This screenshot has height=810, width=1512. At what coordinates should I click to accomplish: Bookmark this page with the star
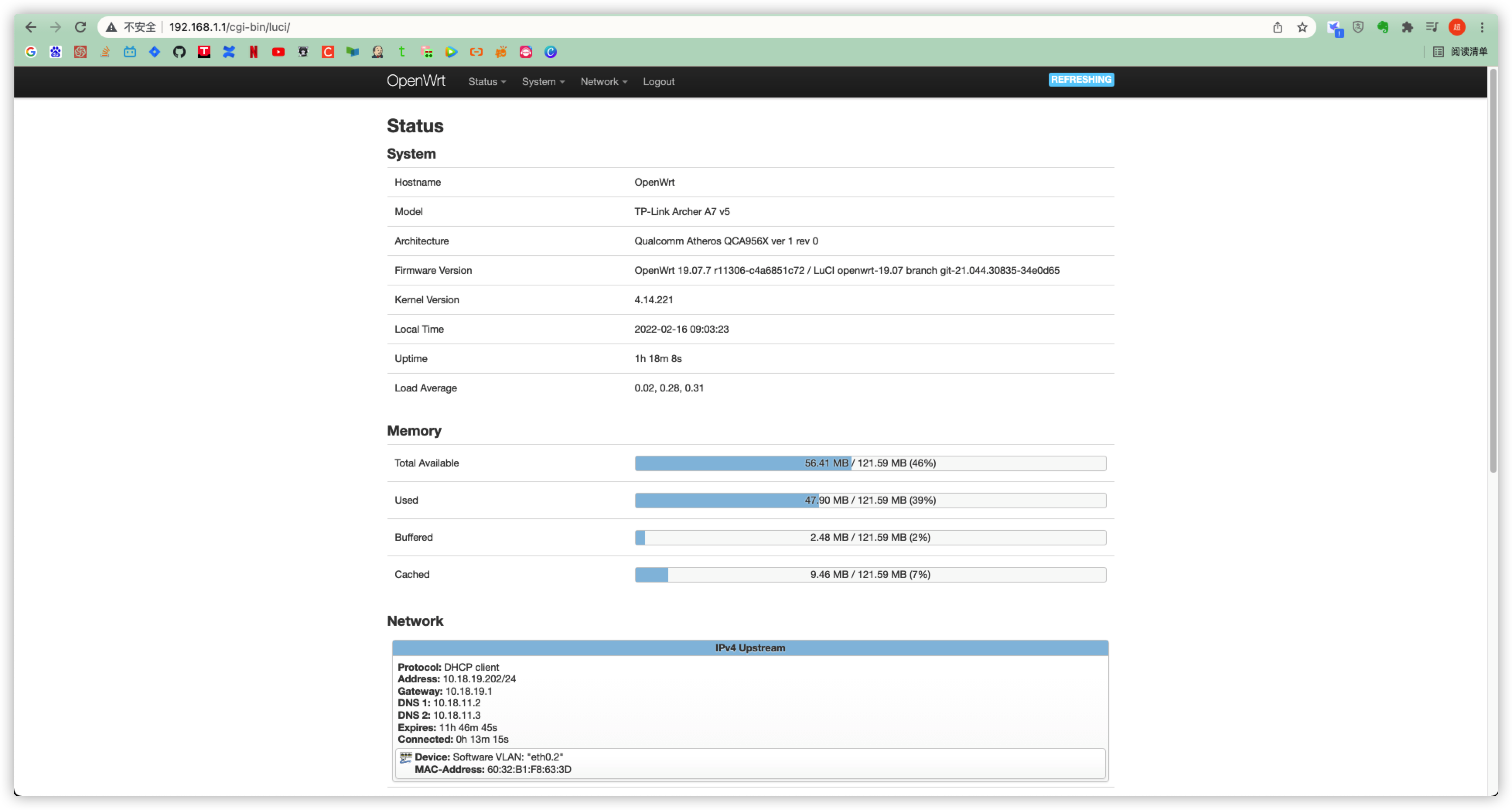(x=1302, y=27)
